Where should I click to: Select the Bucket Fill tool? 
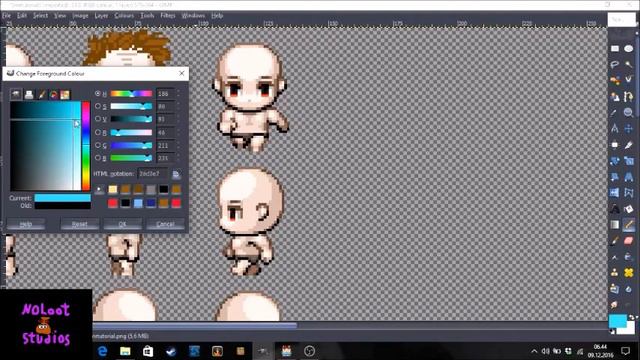coord(629,209)
